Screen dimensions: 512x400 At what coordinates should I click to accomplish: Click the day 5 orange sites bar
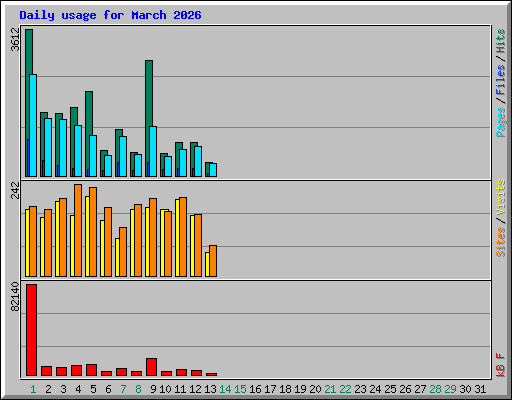pyautogui.click(x=93, y=232)
